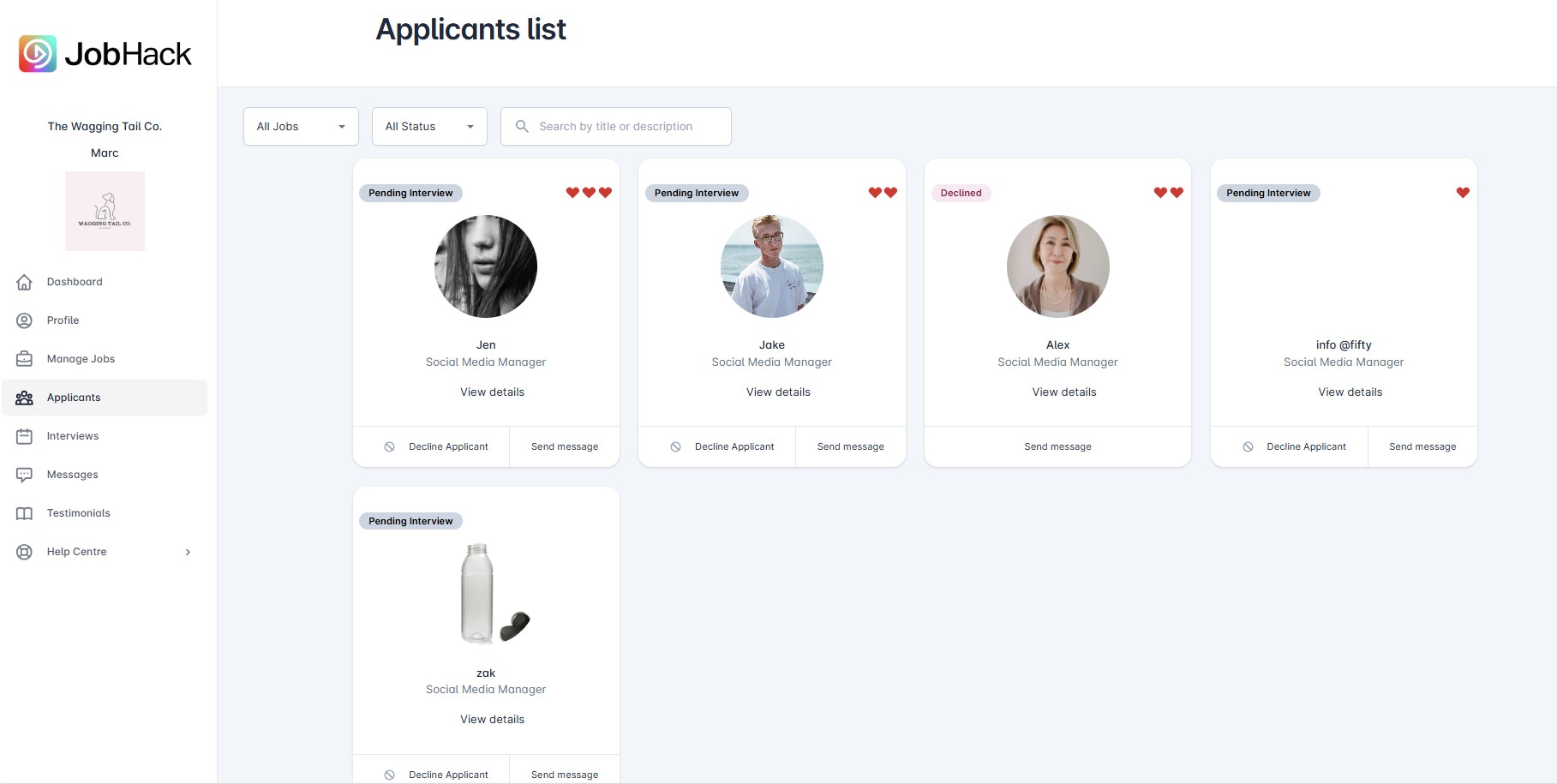Screen dimensions: 1557x784
Task: Open Manage Jobs from the sidebar
Action: (81, 359)
